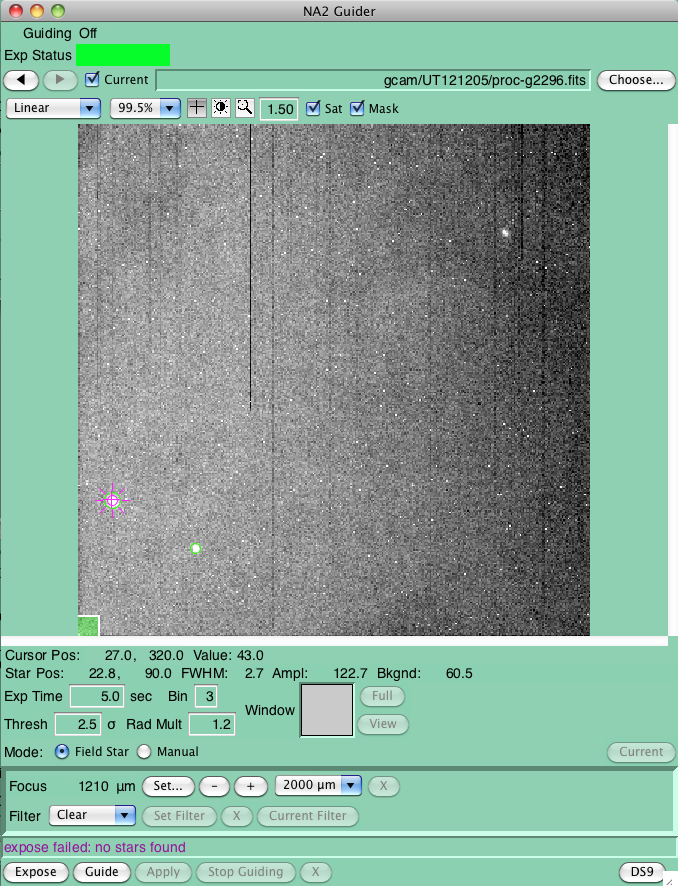Click the Apply button
678x886 pixels.
point(163,872)
